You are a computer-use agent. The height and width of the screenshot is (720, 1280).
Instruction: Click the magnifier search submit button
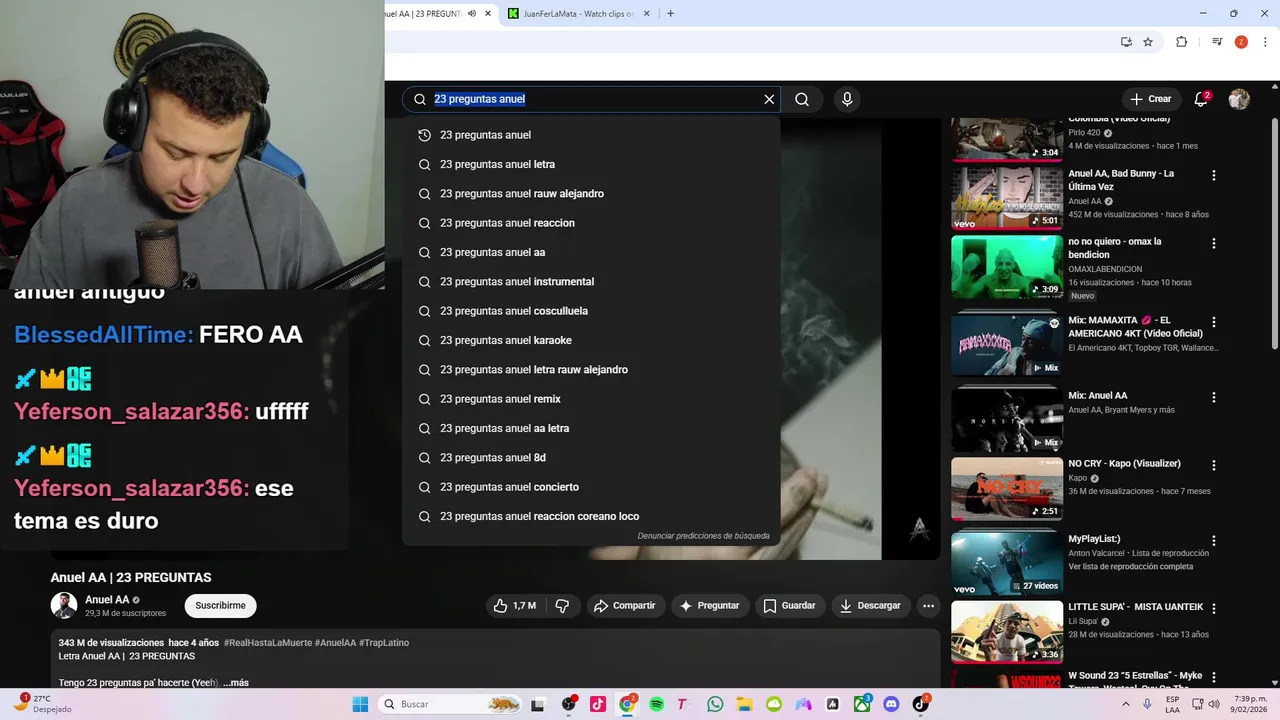[x=802, y=99]
